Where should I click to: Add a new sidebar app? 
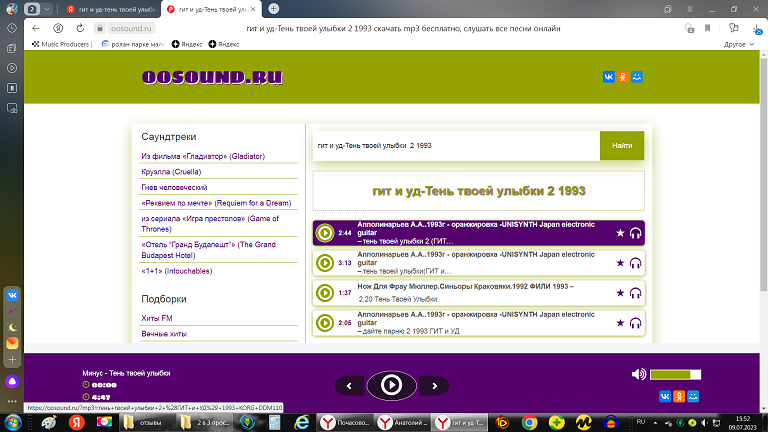[x=12, y=360]
